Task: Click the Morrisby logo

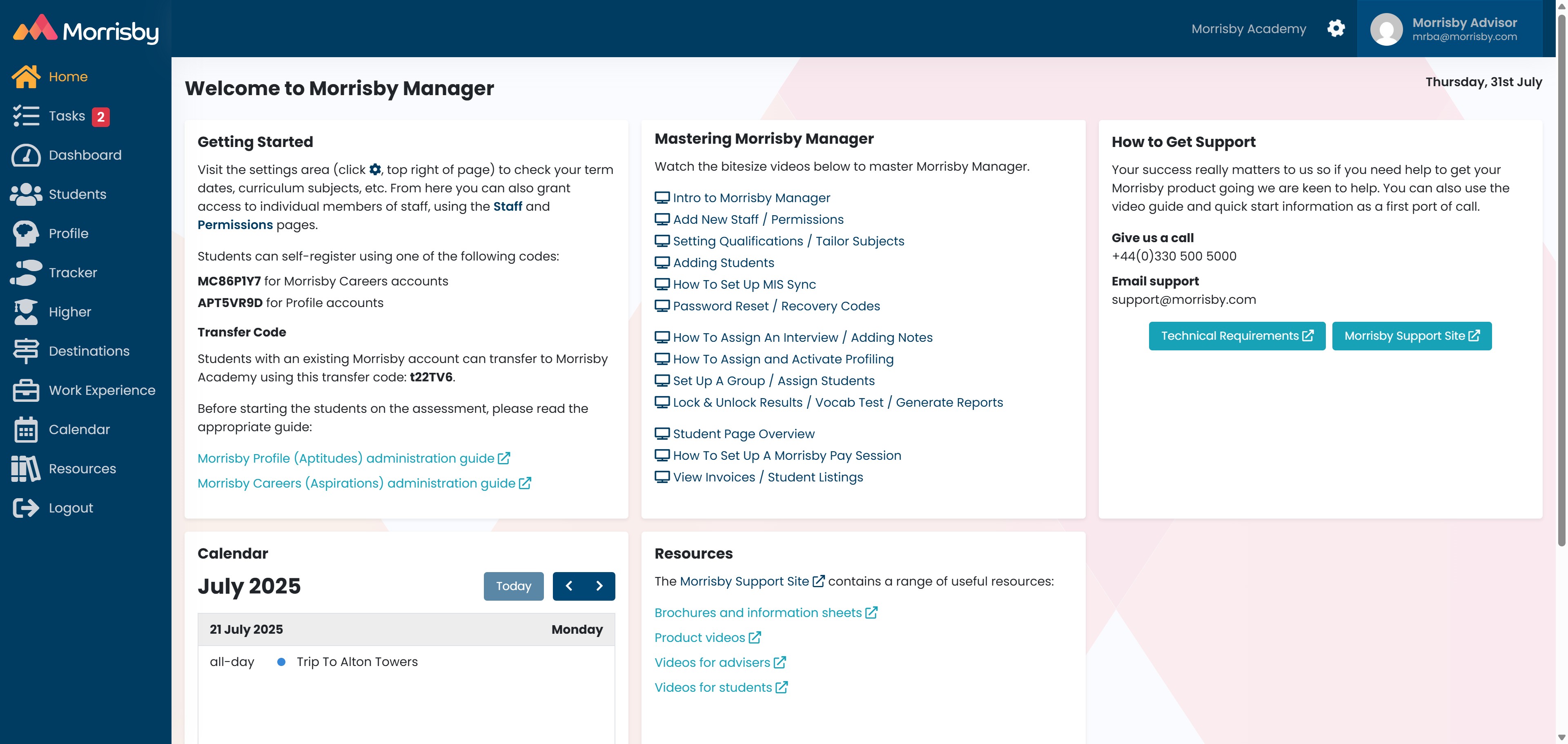Action: pyautogui.click(x=86, y=29)
